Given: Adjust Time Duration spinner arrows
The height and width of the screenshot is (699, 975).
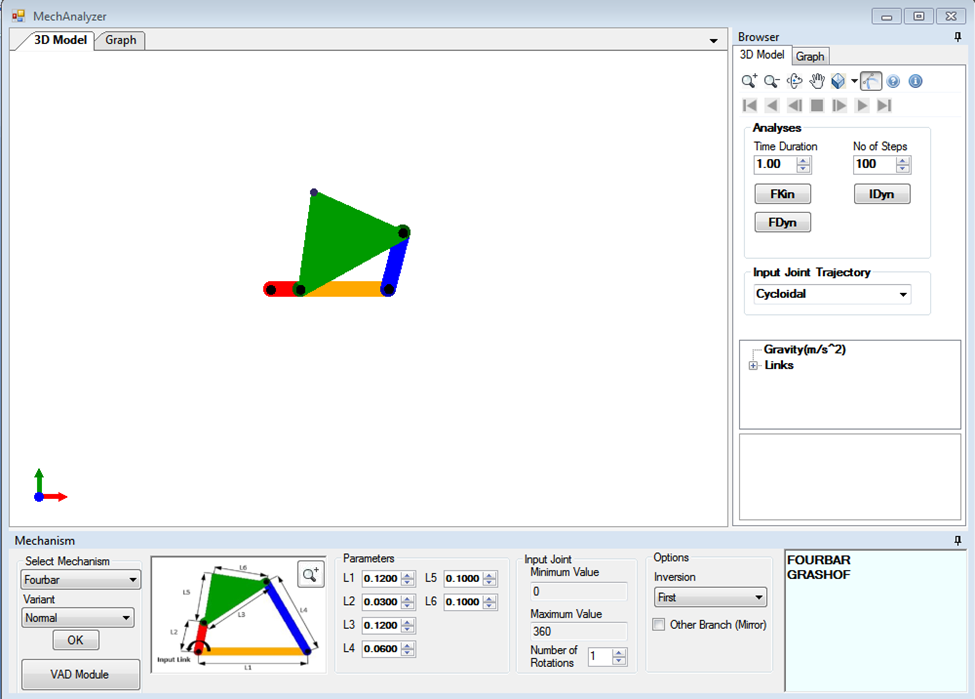Looking at the screenshot, I should (803, 164).
